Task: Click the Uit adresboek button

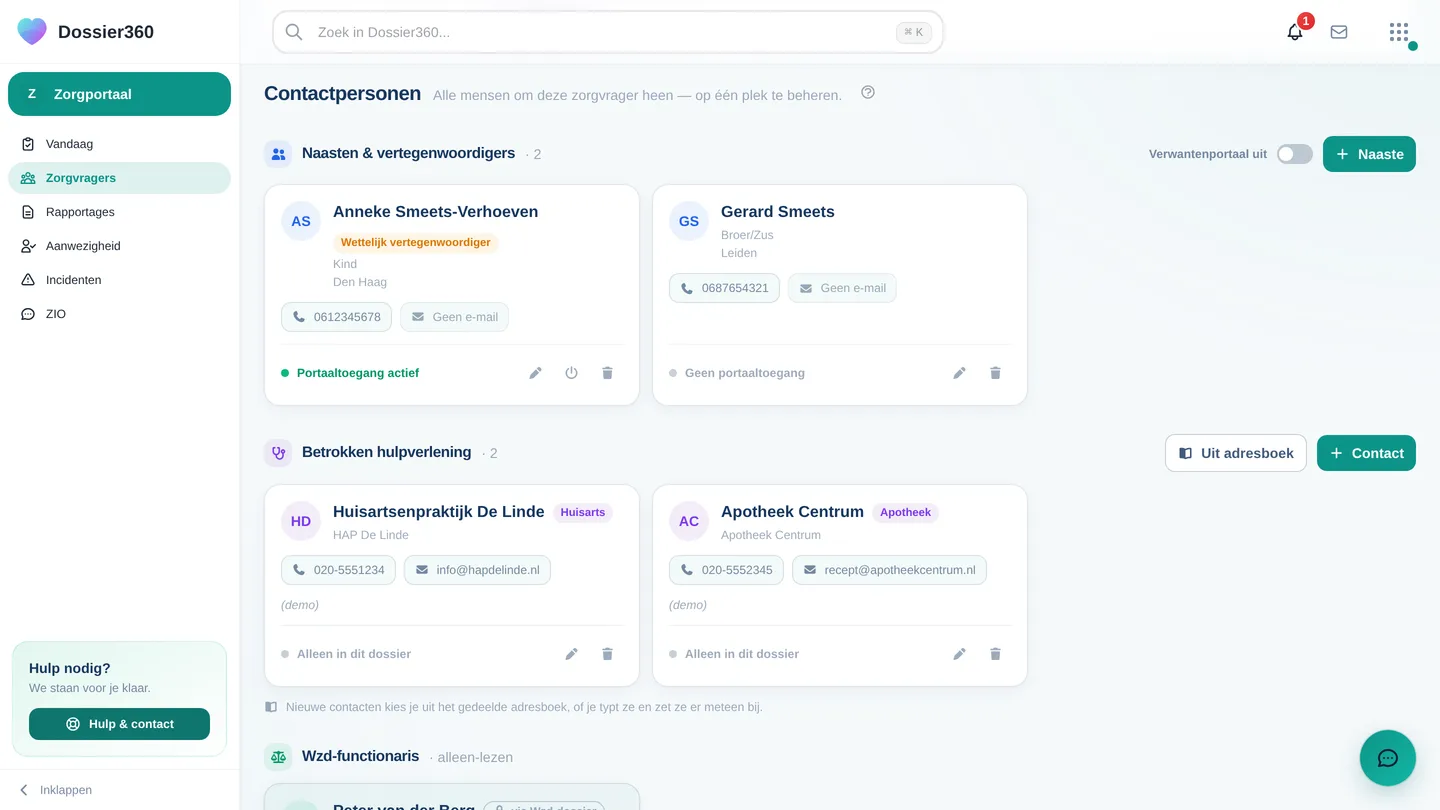Action: (1236, 453)
